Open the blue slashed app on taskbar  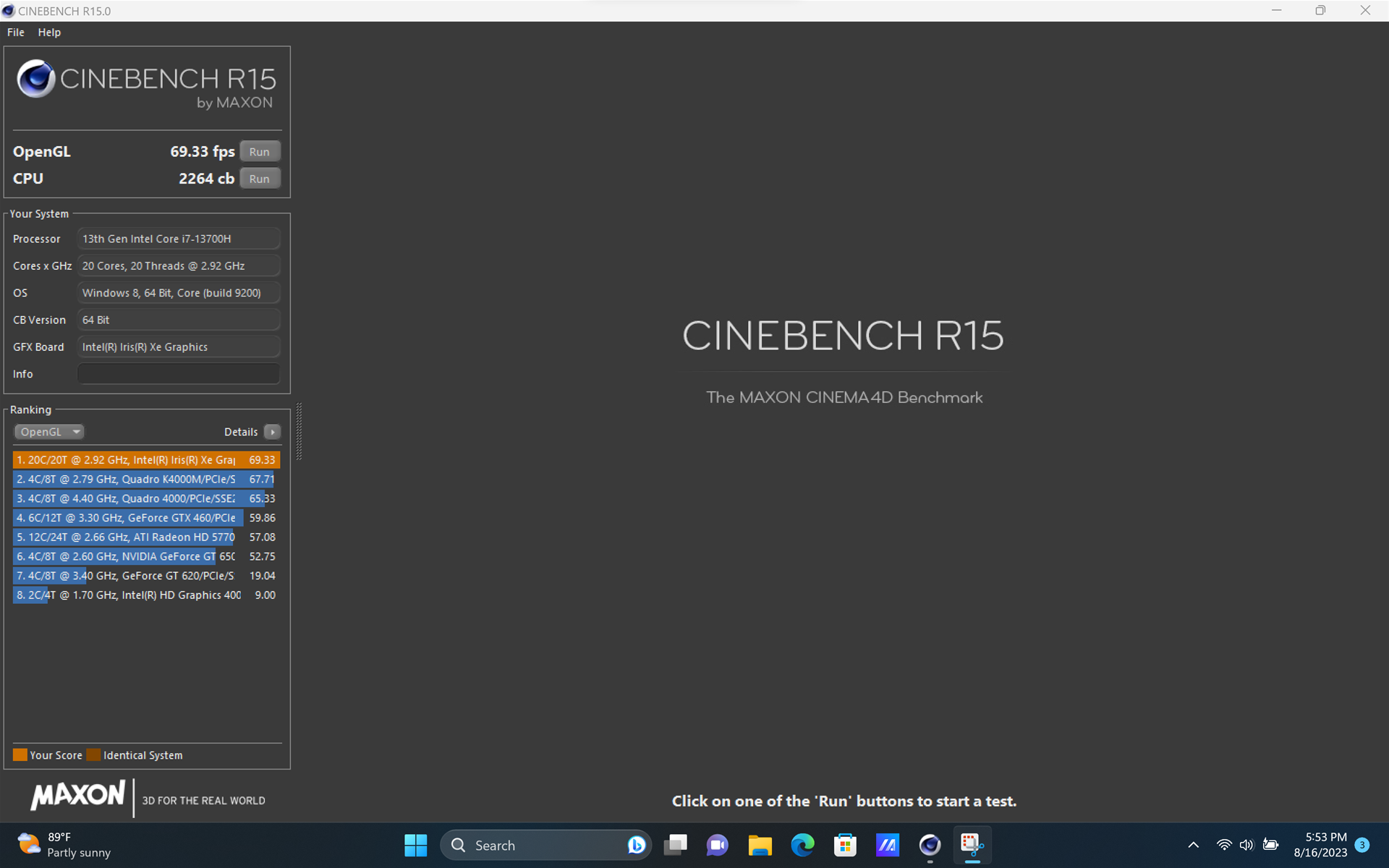(888, 845)
